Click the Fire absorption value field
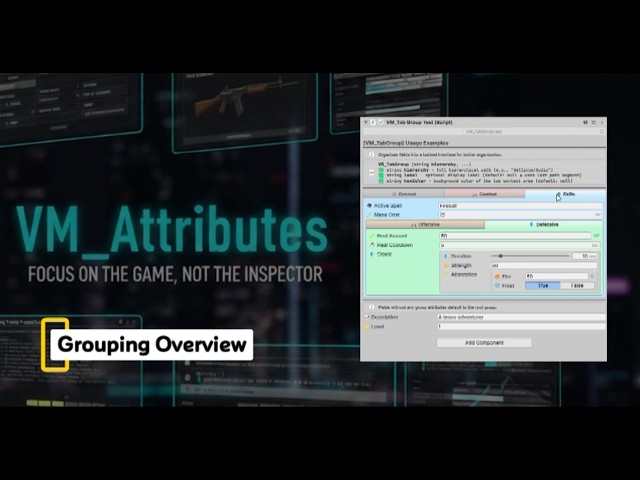Viewport: 640px width, 480px height. click(x=557, y=276)
